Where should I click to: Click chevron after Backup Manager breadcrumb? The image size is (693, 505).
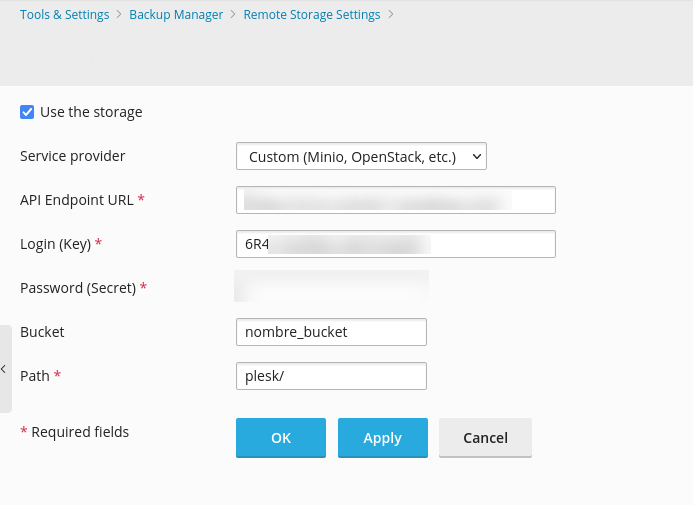click(x=233, y=15)
